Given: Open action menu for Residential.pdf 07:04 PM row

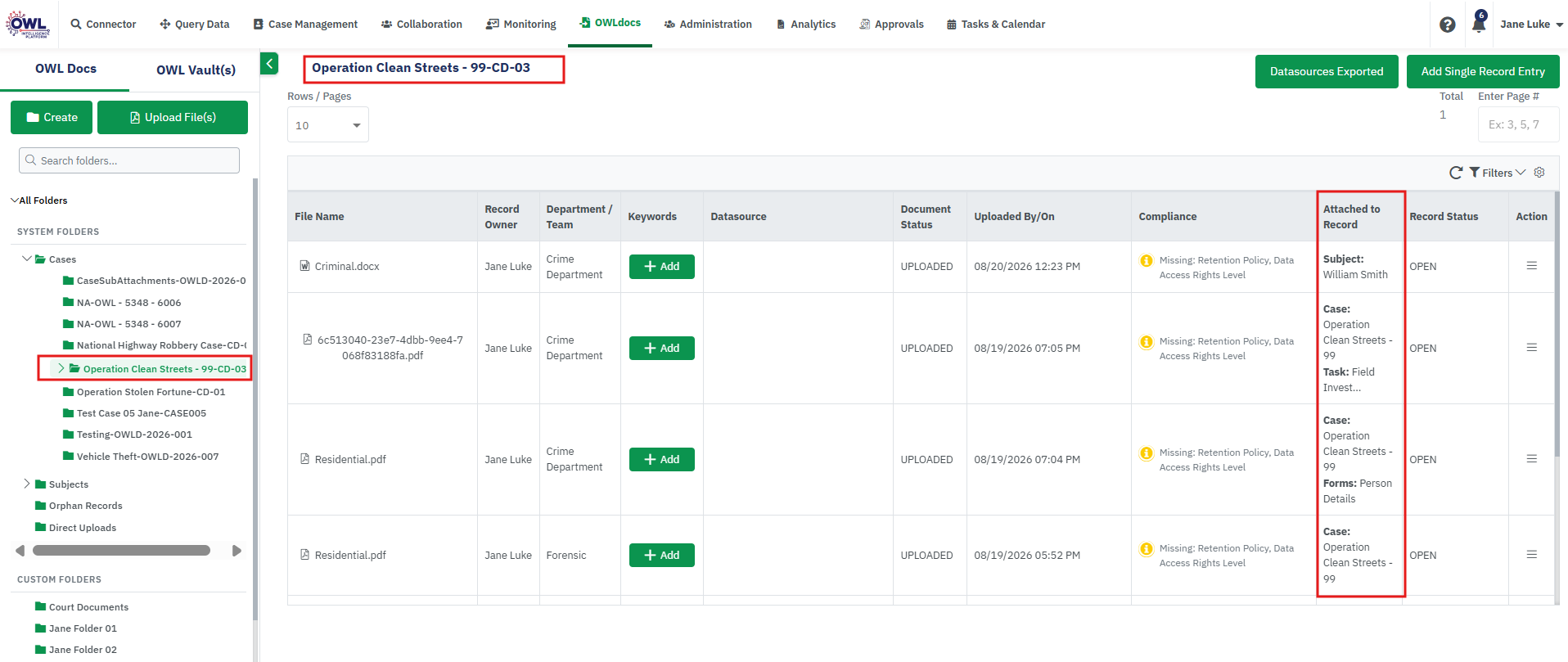Looking at the screenshot, I should (x=1531, y=459).
